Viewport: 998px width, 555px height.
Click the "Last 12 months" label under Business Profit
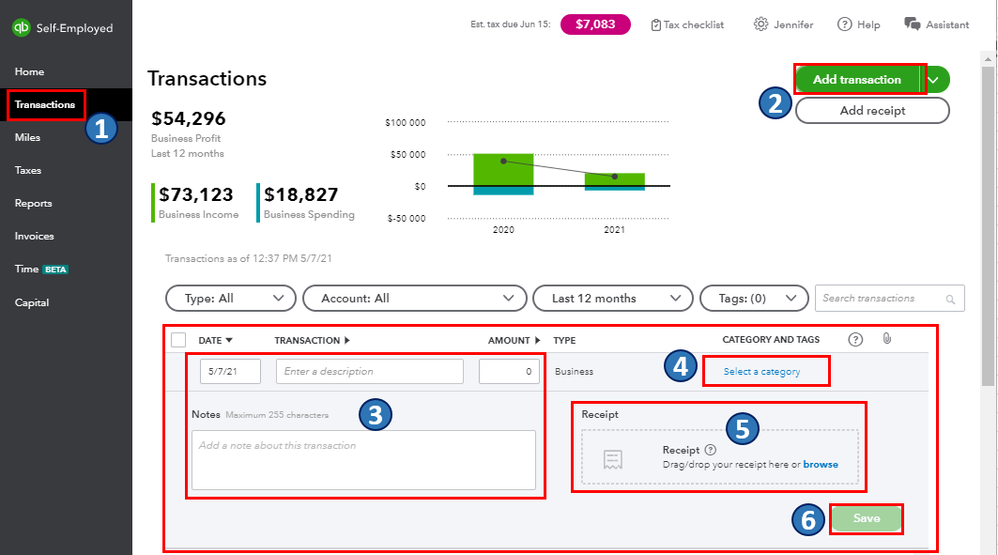pos(187,153)
